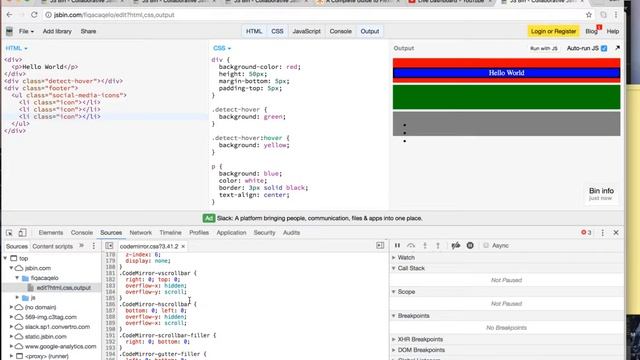640x360 pixels.
Task: Open the CSS panel language dropdown
Action: (222, 48)
